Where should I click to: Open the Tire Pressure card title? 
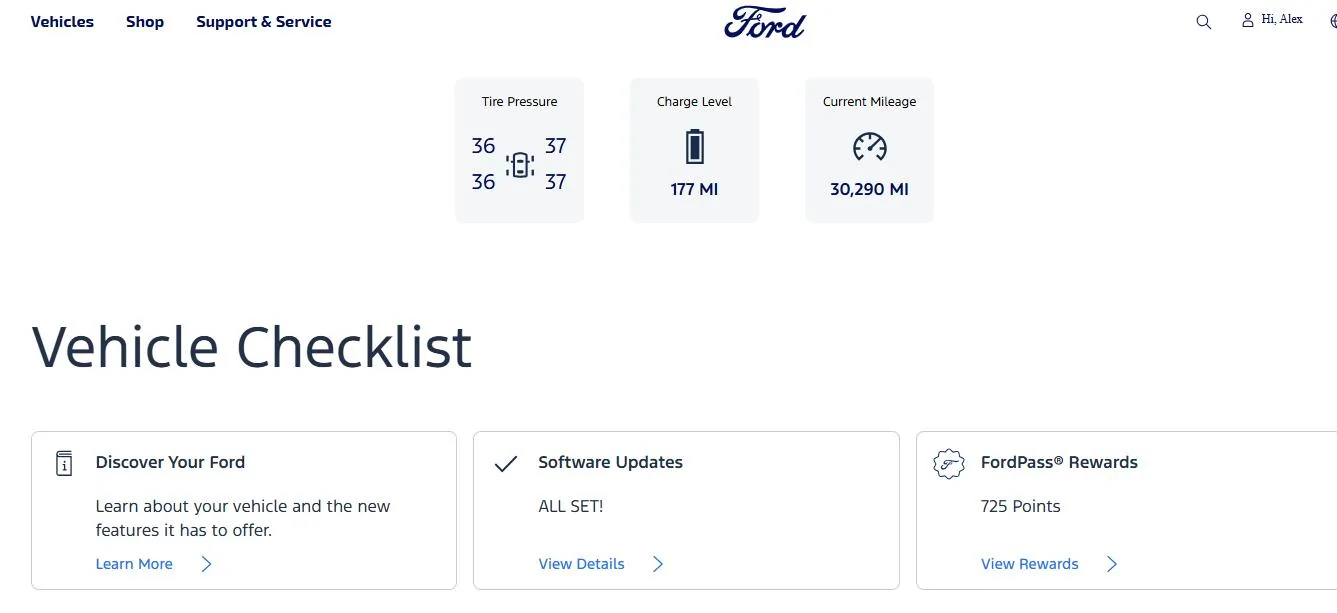pos(520,102)
